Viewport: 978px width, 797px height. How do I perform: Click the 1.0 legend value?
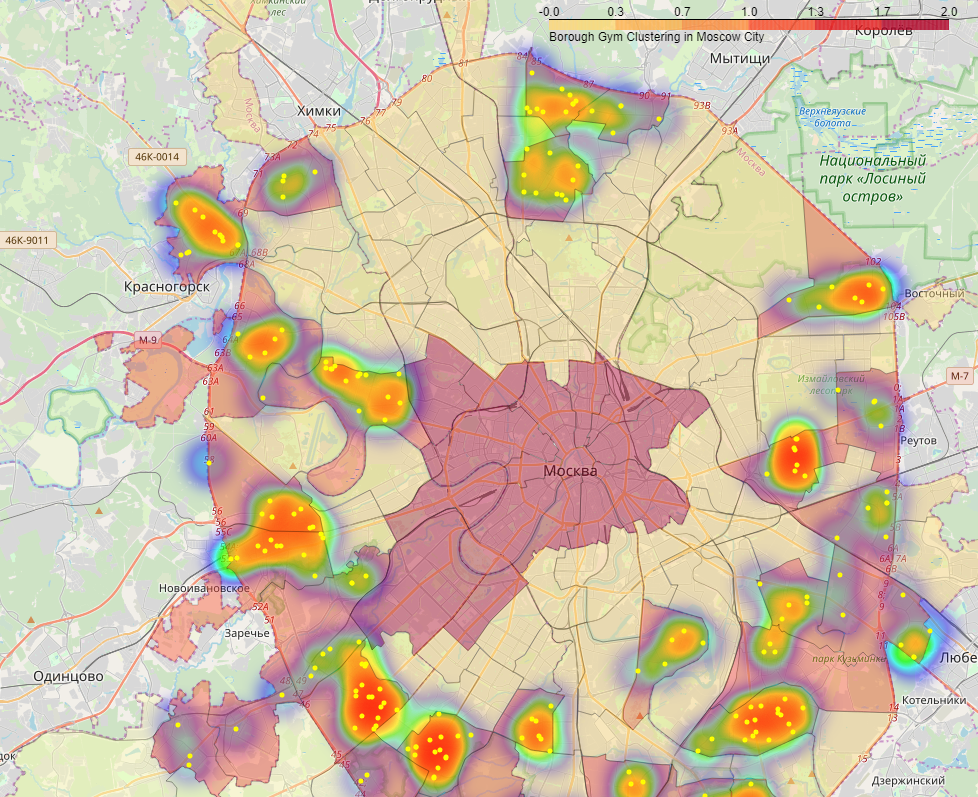(x=749, y=11)
